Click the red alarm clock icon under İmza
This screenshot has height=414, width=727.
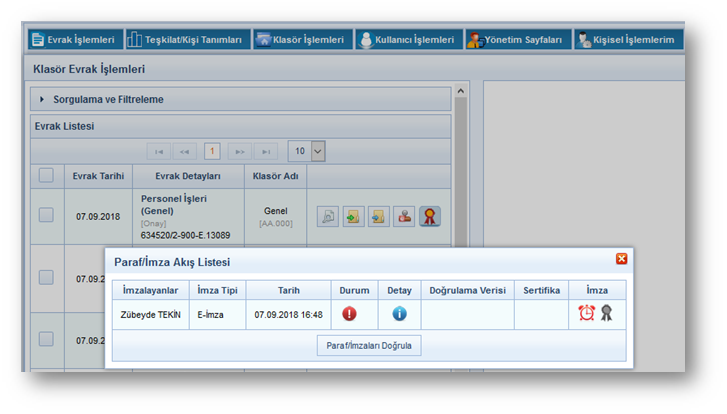[587, 313]
